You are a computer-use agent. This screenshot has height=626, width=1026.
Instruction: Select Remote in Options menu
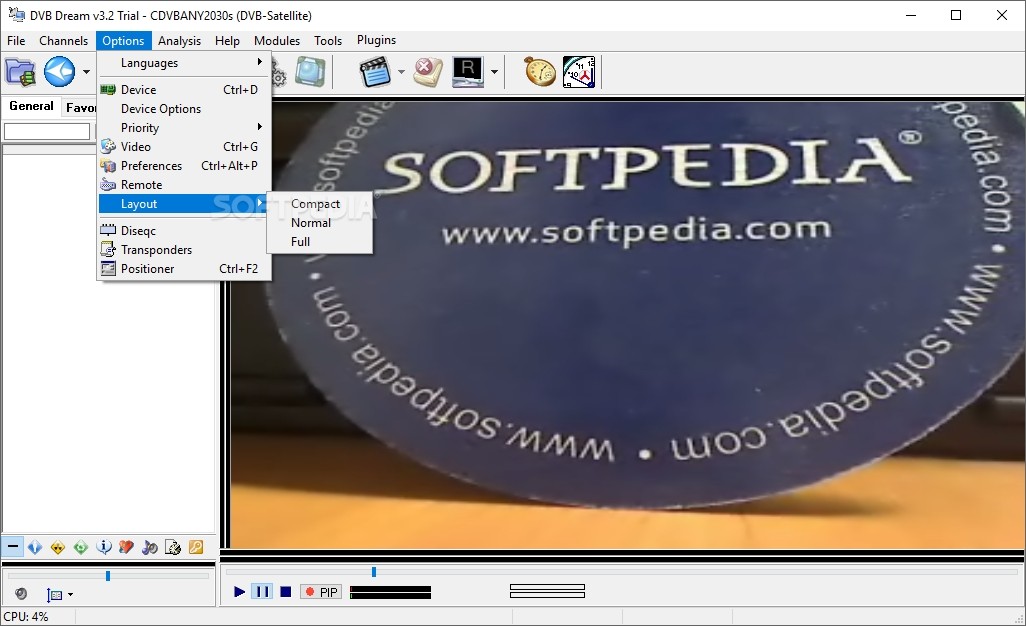pos(184,184)
